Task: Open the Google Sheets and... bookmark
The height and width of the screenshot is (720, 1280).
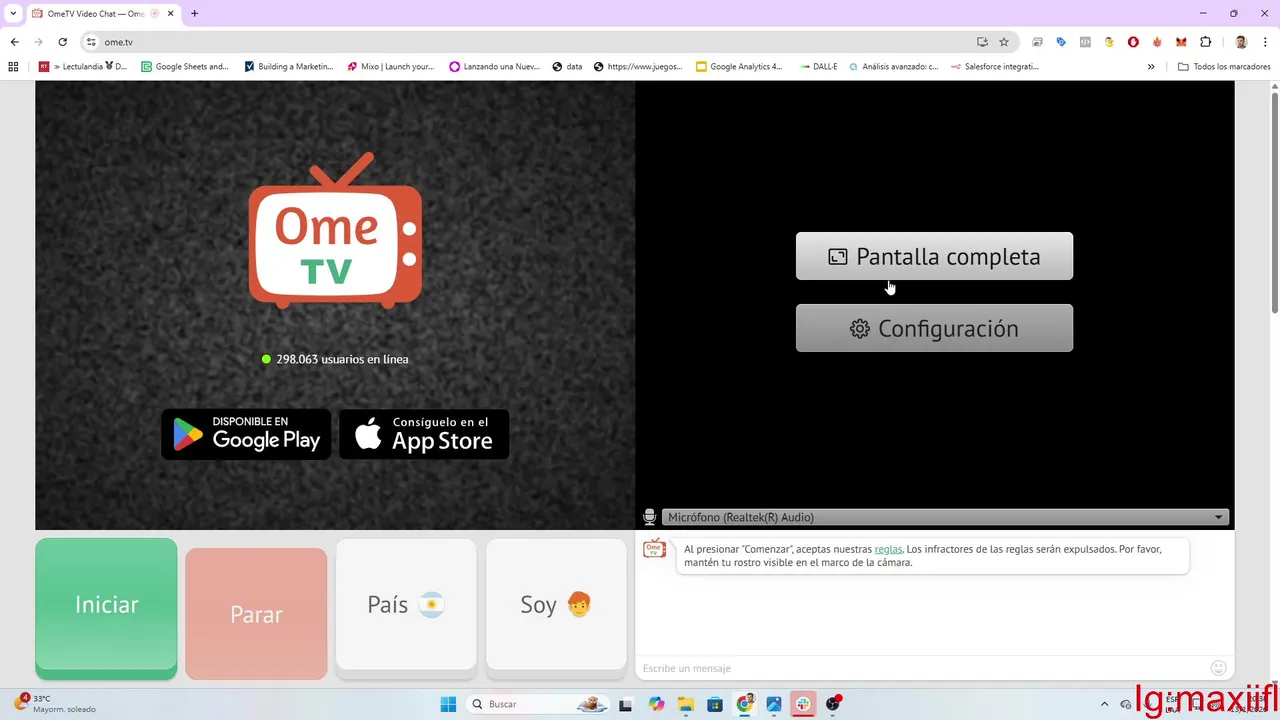Action: (185, 67)
